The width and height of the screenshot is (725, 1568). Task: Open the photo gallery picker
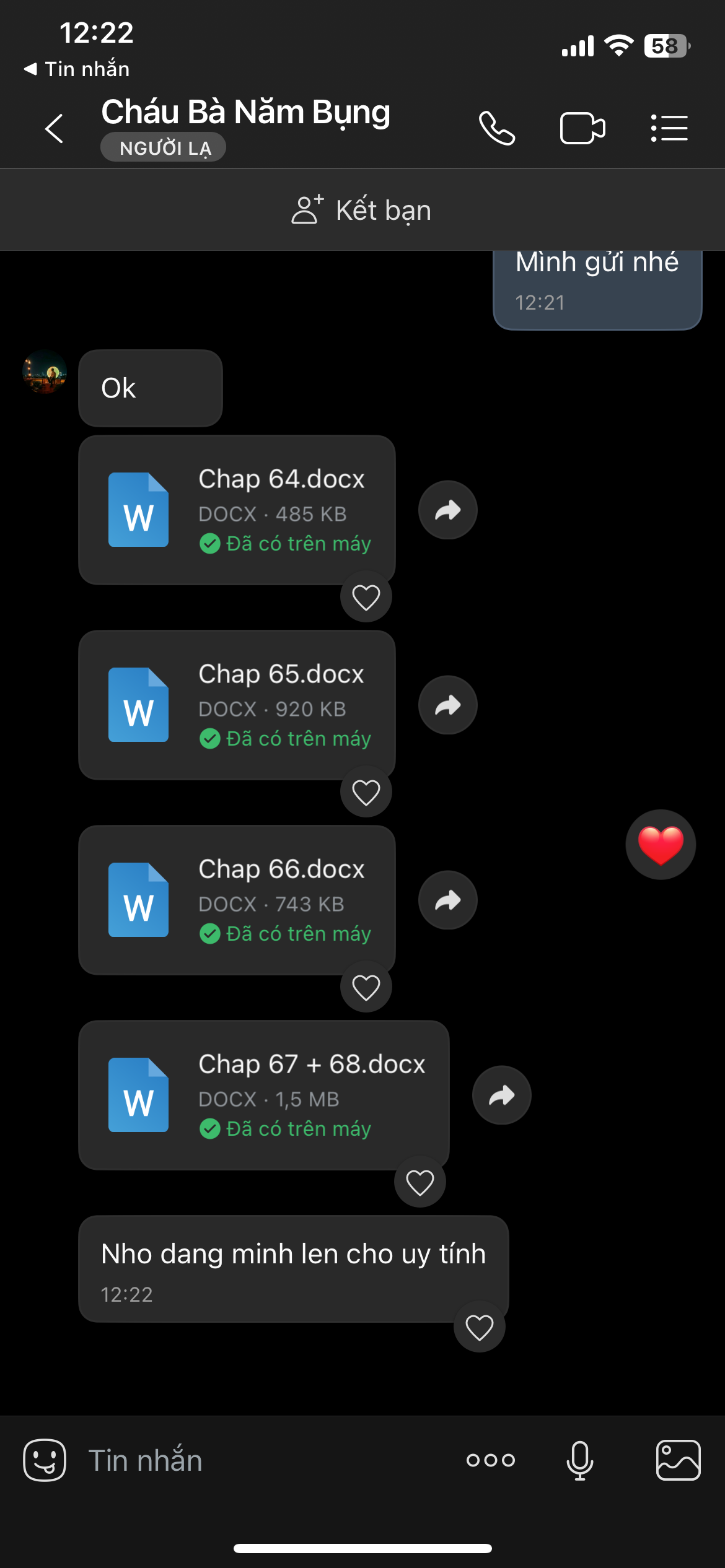pos(679,1460)
